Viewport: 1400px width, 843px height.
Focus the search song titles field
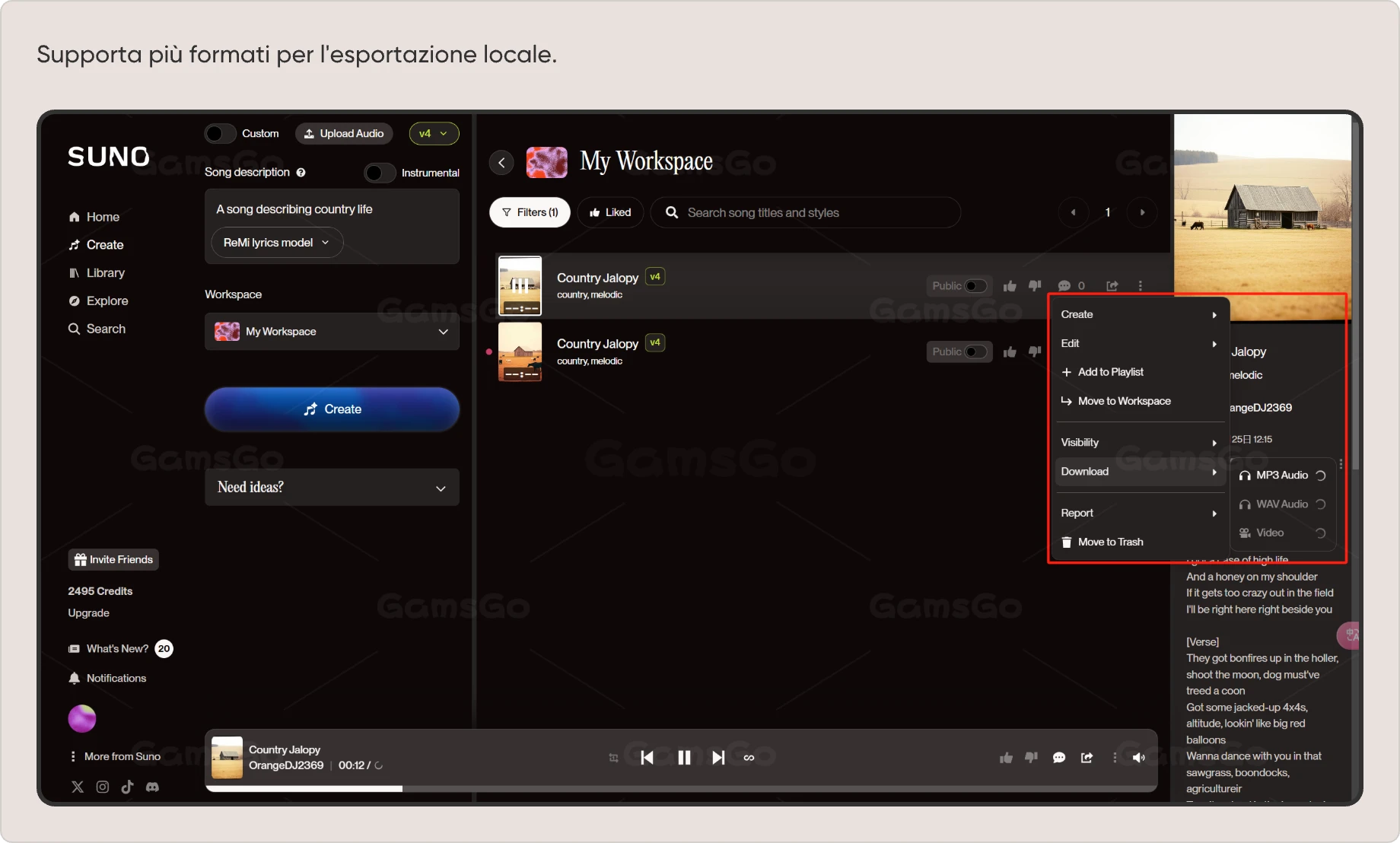(805, 212)
